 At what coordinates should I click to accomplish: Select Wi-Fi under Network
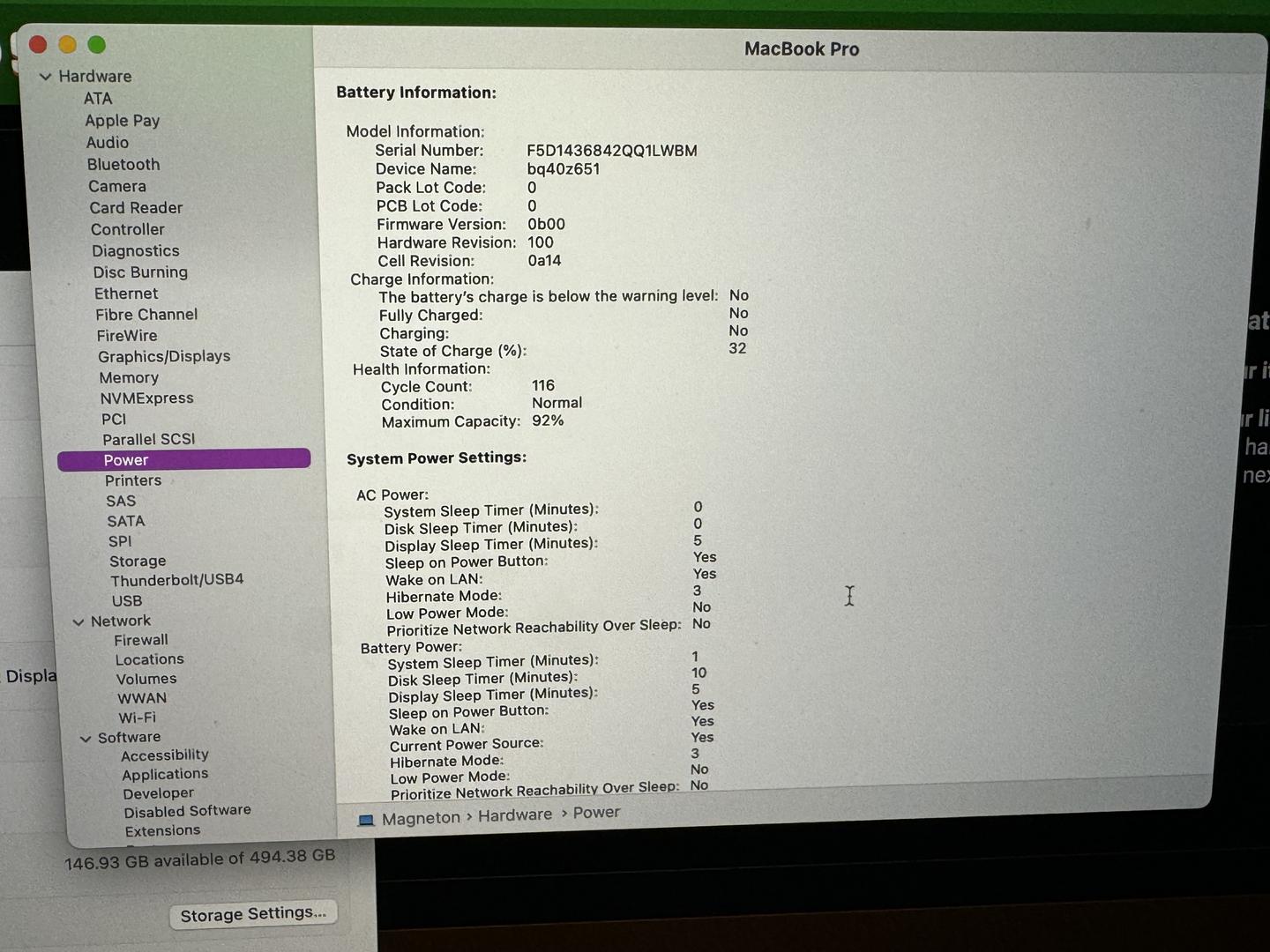tap(137, 718)
